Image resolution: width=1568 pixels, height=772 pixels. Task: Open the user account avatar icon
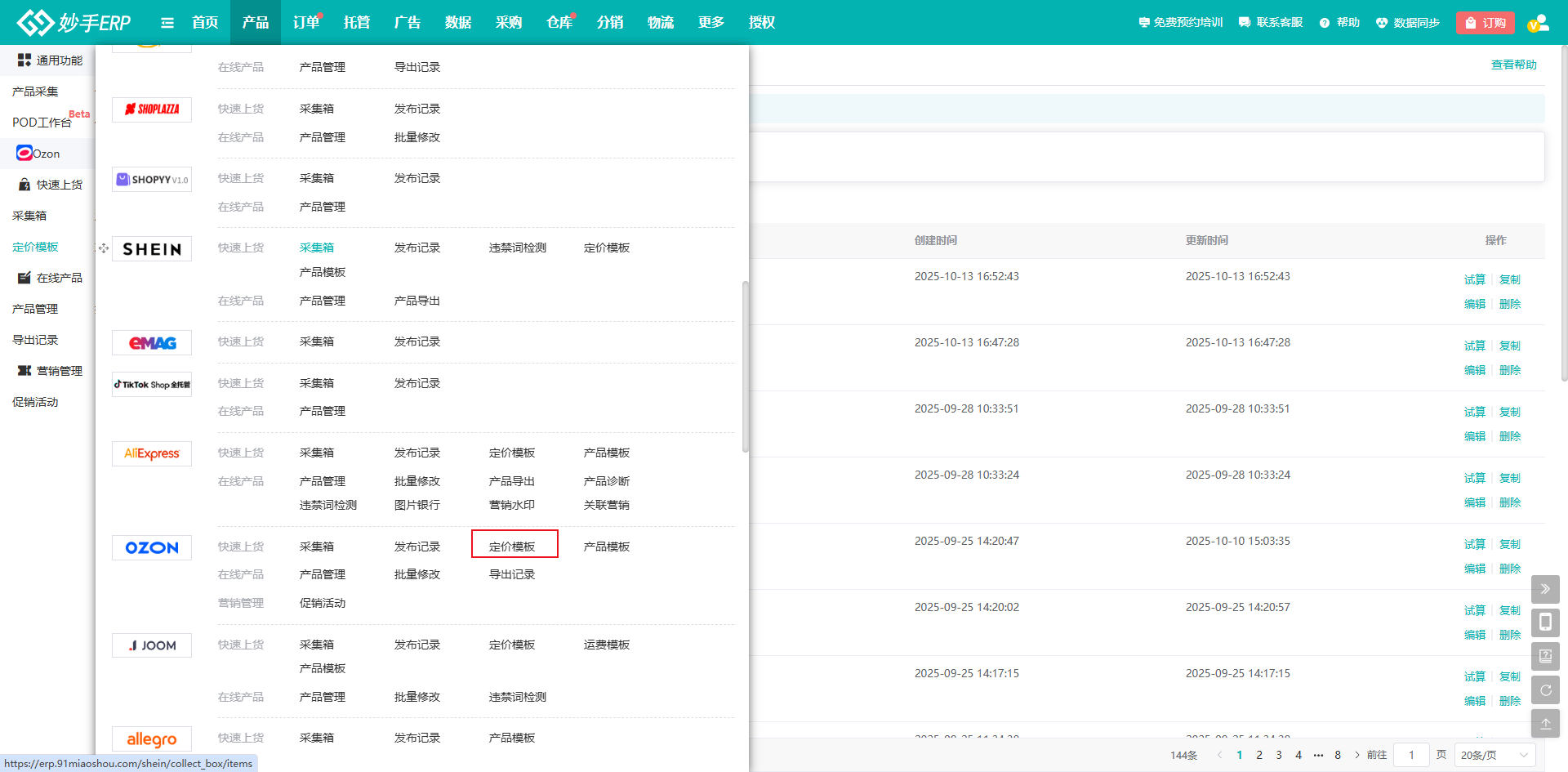pos(1538,23)
